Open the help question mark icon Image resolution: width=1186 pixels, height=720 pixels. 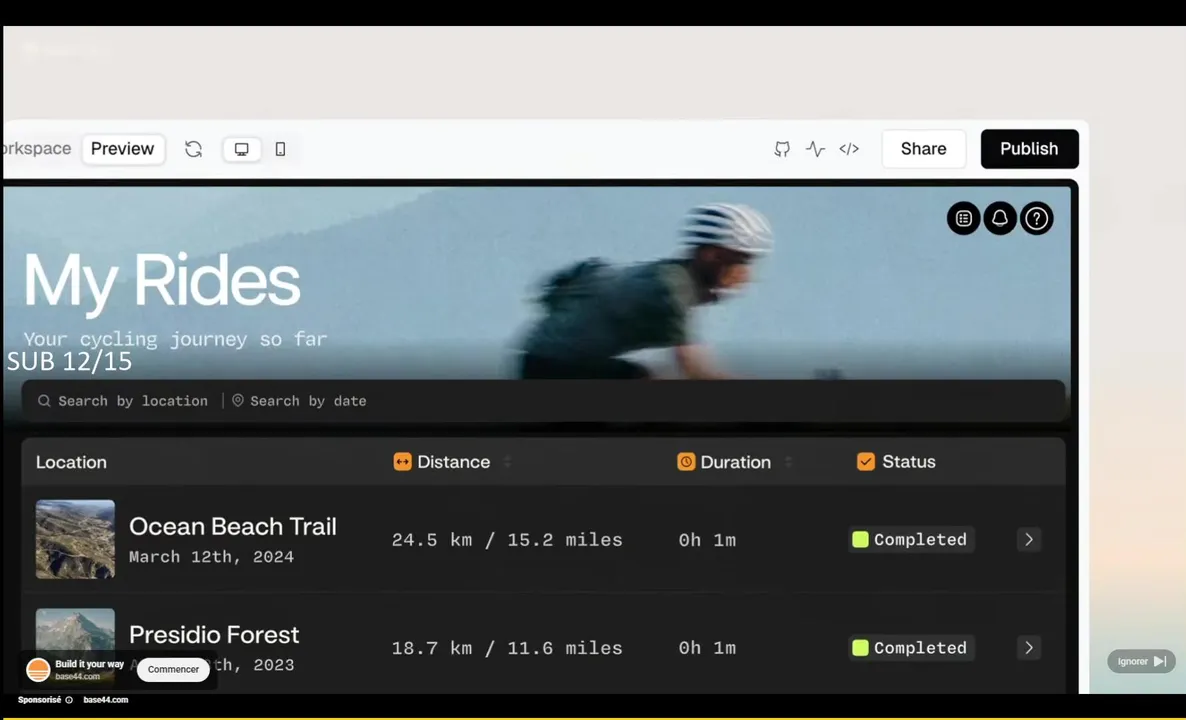(x=1036, y=219)
